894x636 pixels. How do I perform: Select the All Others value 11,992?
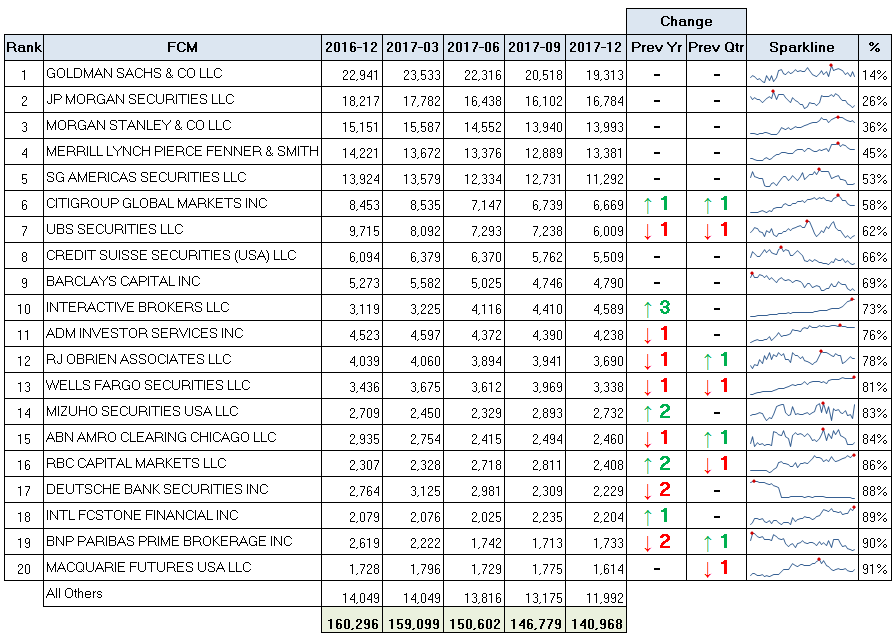coord(604,598)
